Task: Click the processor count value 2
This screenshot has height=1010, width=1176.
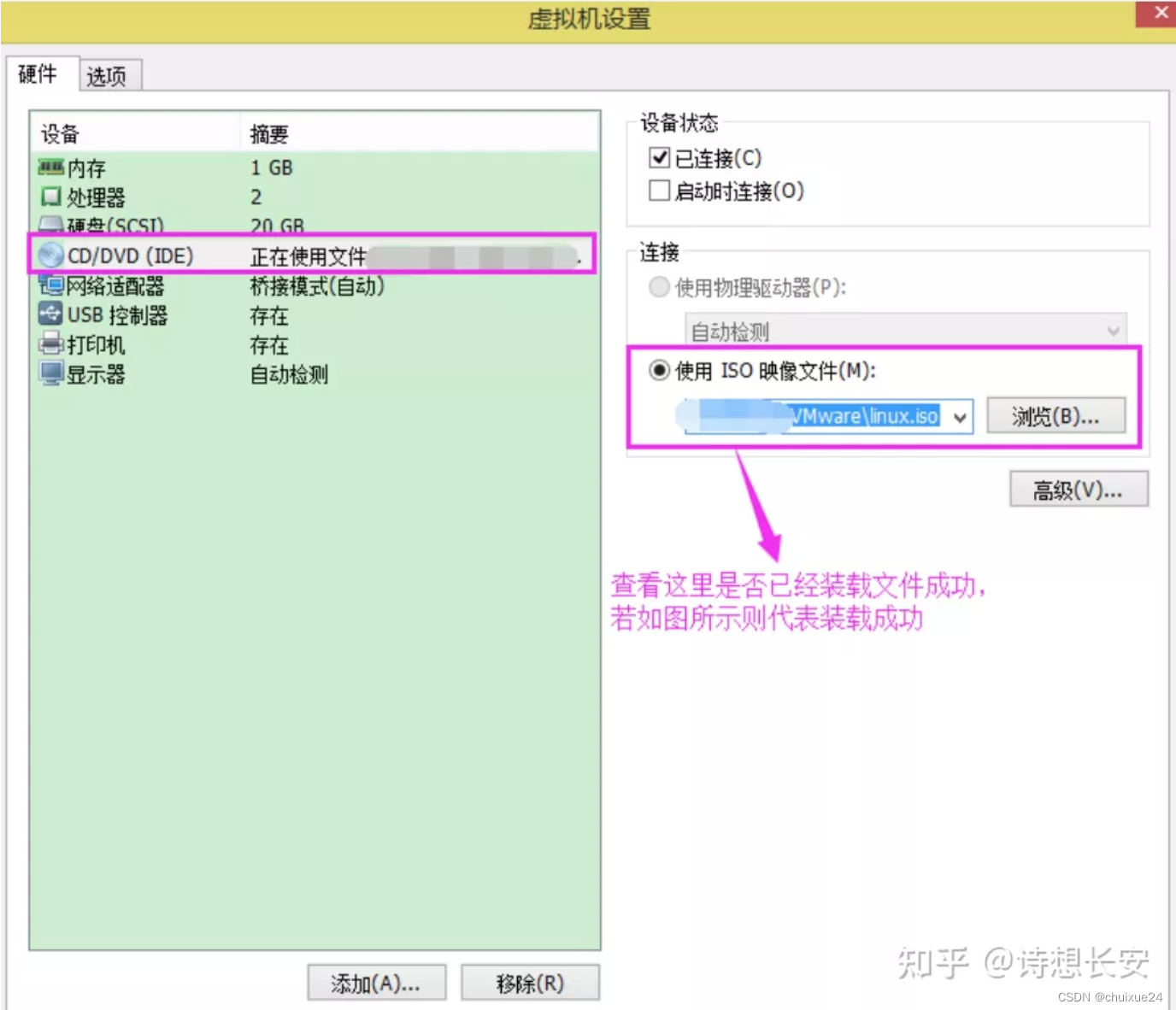Action: pos(256,197)
